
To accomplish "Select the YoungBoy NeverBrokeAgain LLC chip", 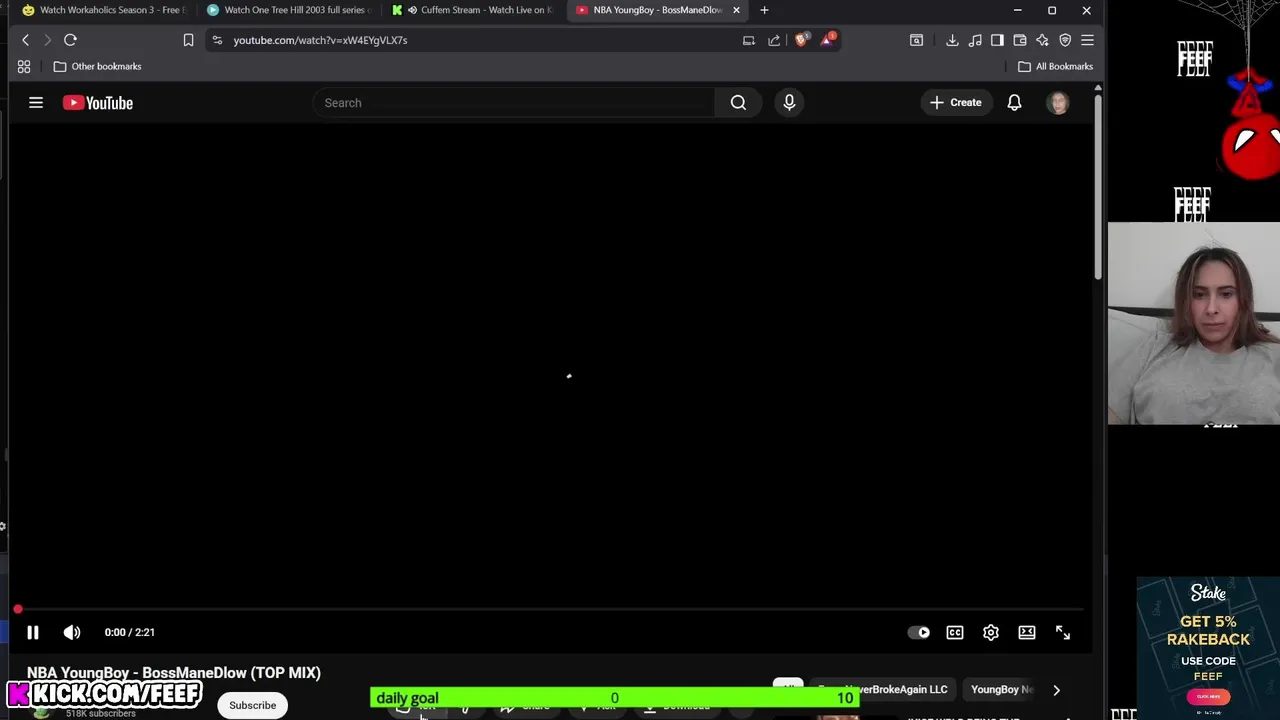I will tap(882, 689).
